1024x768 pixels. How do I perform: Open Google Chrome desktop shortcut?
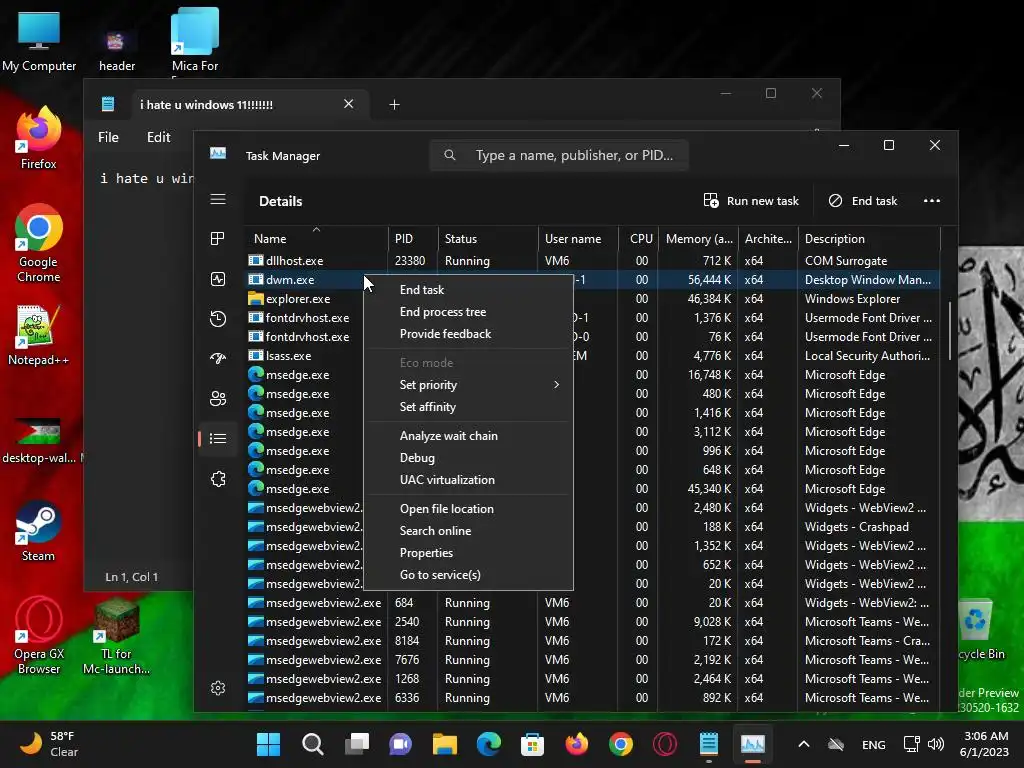click(39, 243)
